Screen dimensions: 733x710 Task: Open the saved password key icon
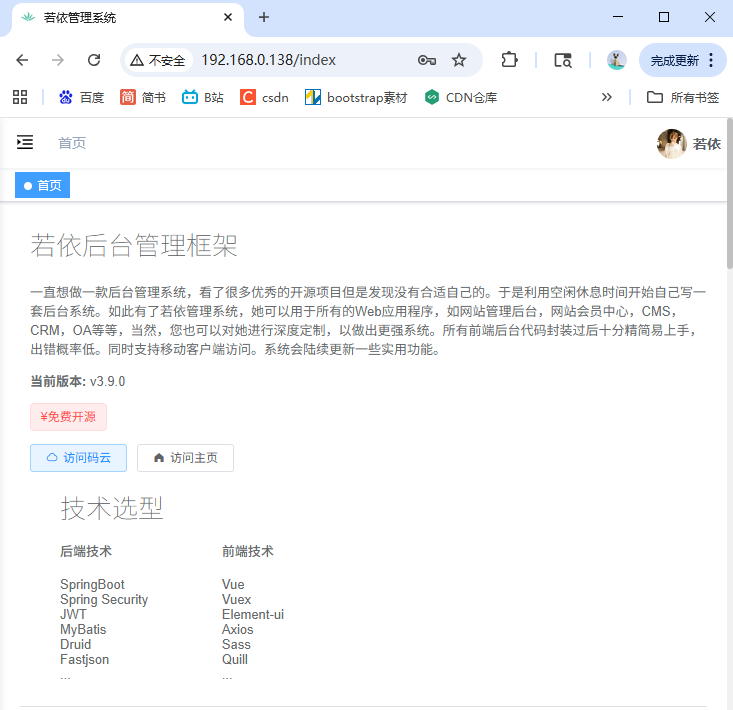(426, 60)
